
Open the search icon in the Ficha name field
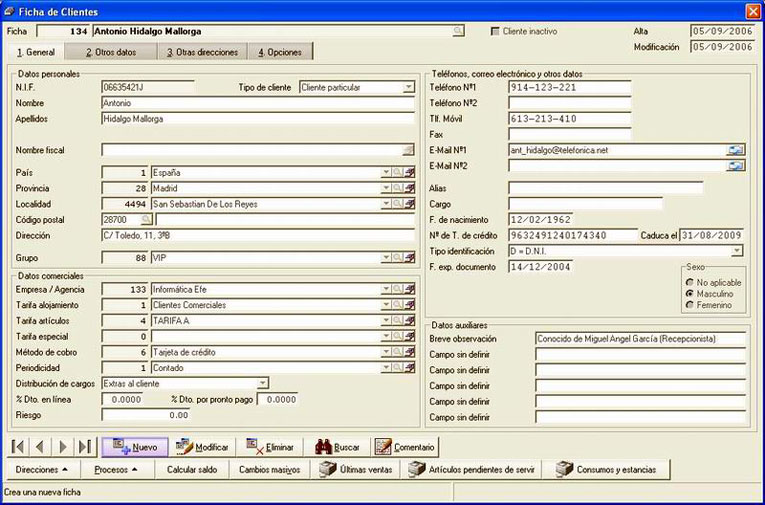457,31
